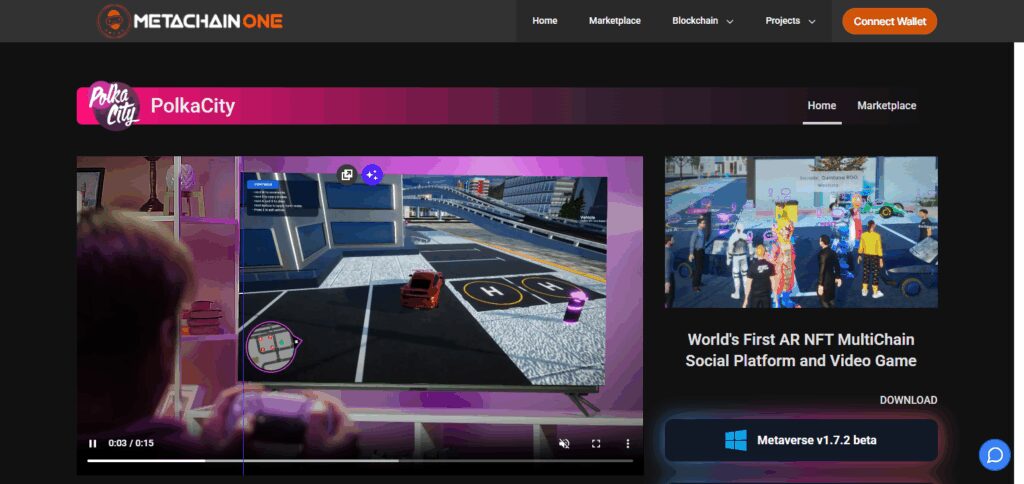
Task: Expand the Blockchain dropdown menu
Action: click(x=703, y=21)
